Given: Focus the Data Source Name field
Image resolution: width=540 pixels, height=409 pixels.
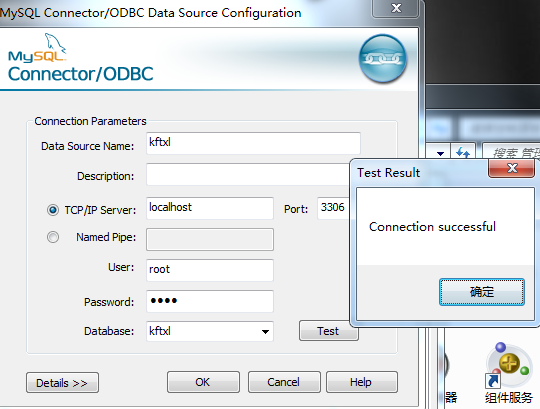Looking at the screenshot, I should tap(253, 143).
